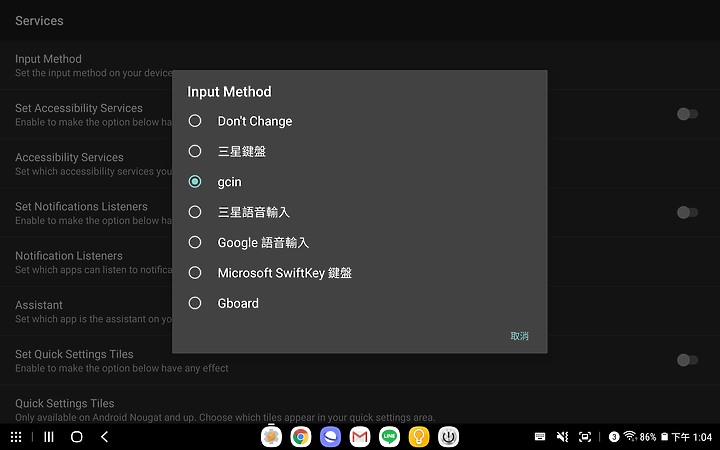The image size is (720, 450).
Task: Launch Chrome from the taskbar
Action: click(x=301, y=437)
